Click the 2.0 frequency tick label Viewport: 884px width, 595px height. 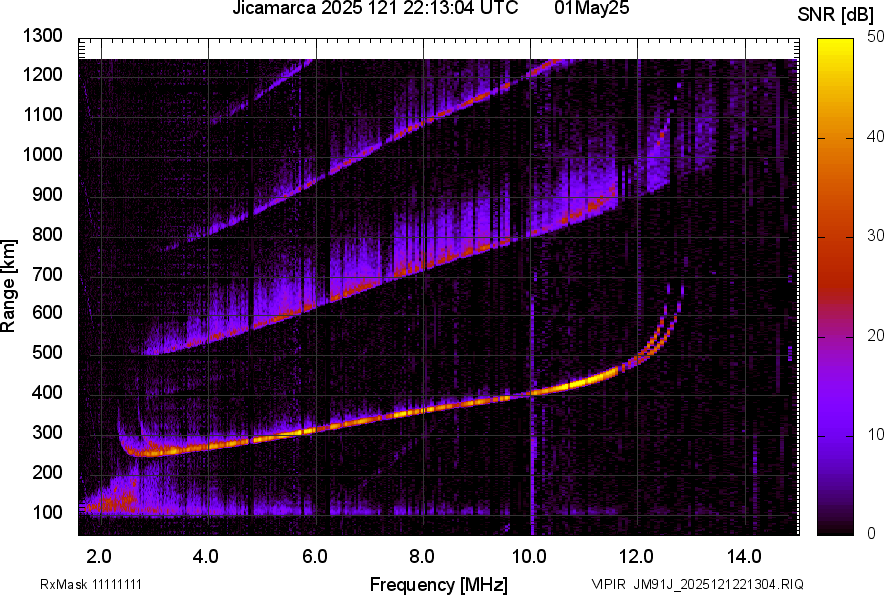(x=99, y=557)
